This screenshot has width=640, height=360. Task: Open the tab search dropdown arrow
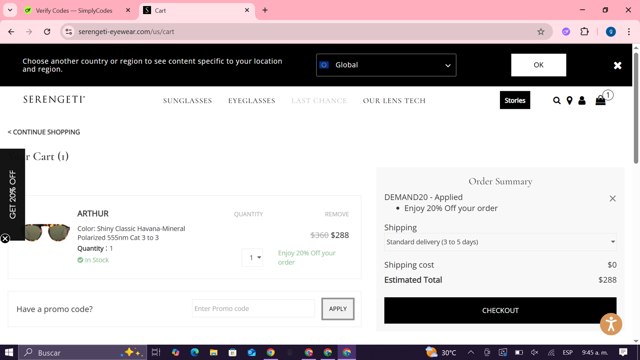pos(10,10)
